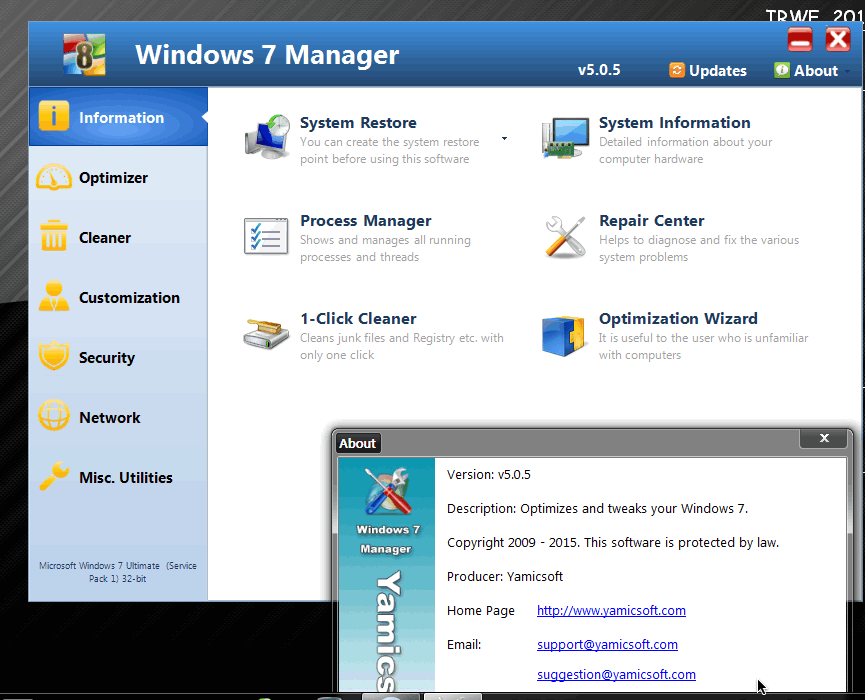
Task: Click the "Copyright 2009 - 2015" line
Action: (613, 542)
